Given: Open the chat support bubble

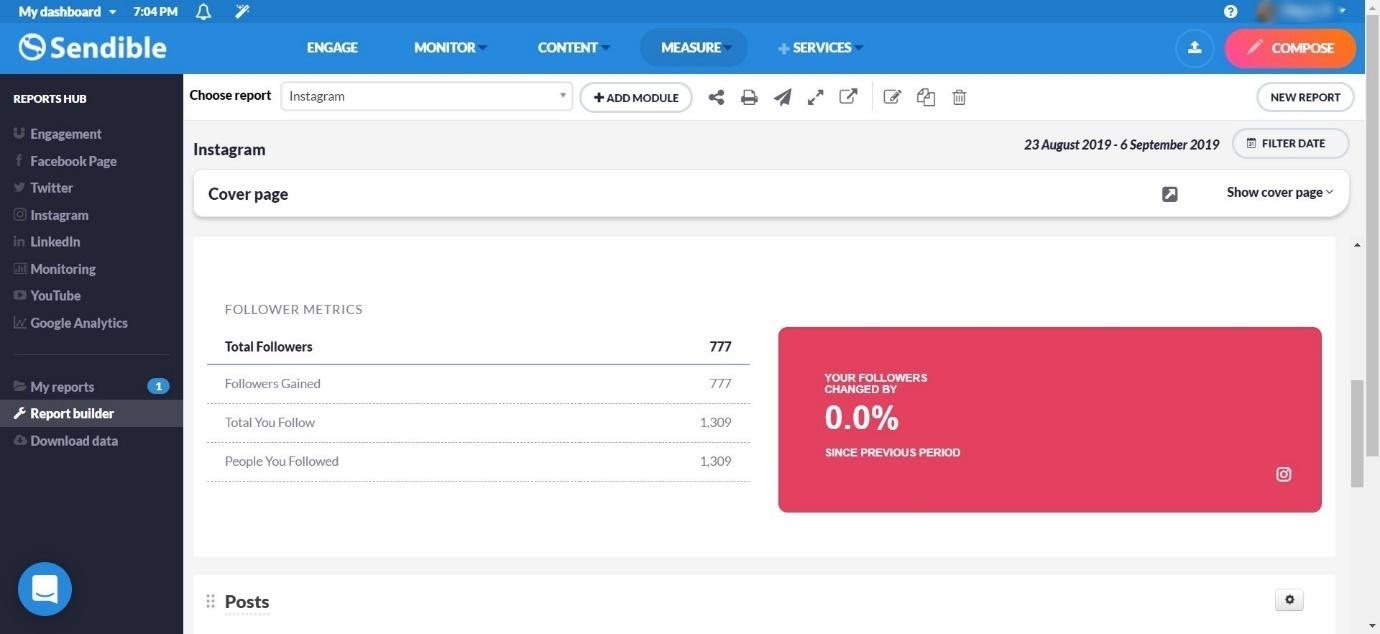Looking at the screenshot, I should [x=45, y=589].
